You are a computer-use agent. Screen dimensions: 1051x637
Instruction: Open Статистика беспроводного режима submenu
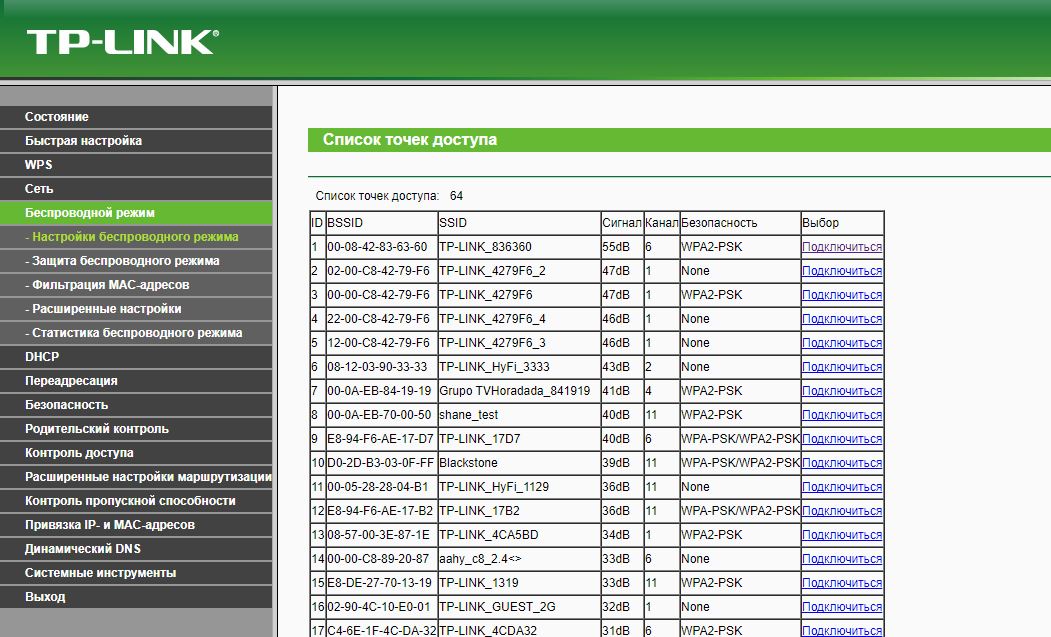136,333
